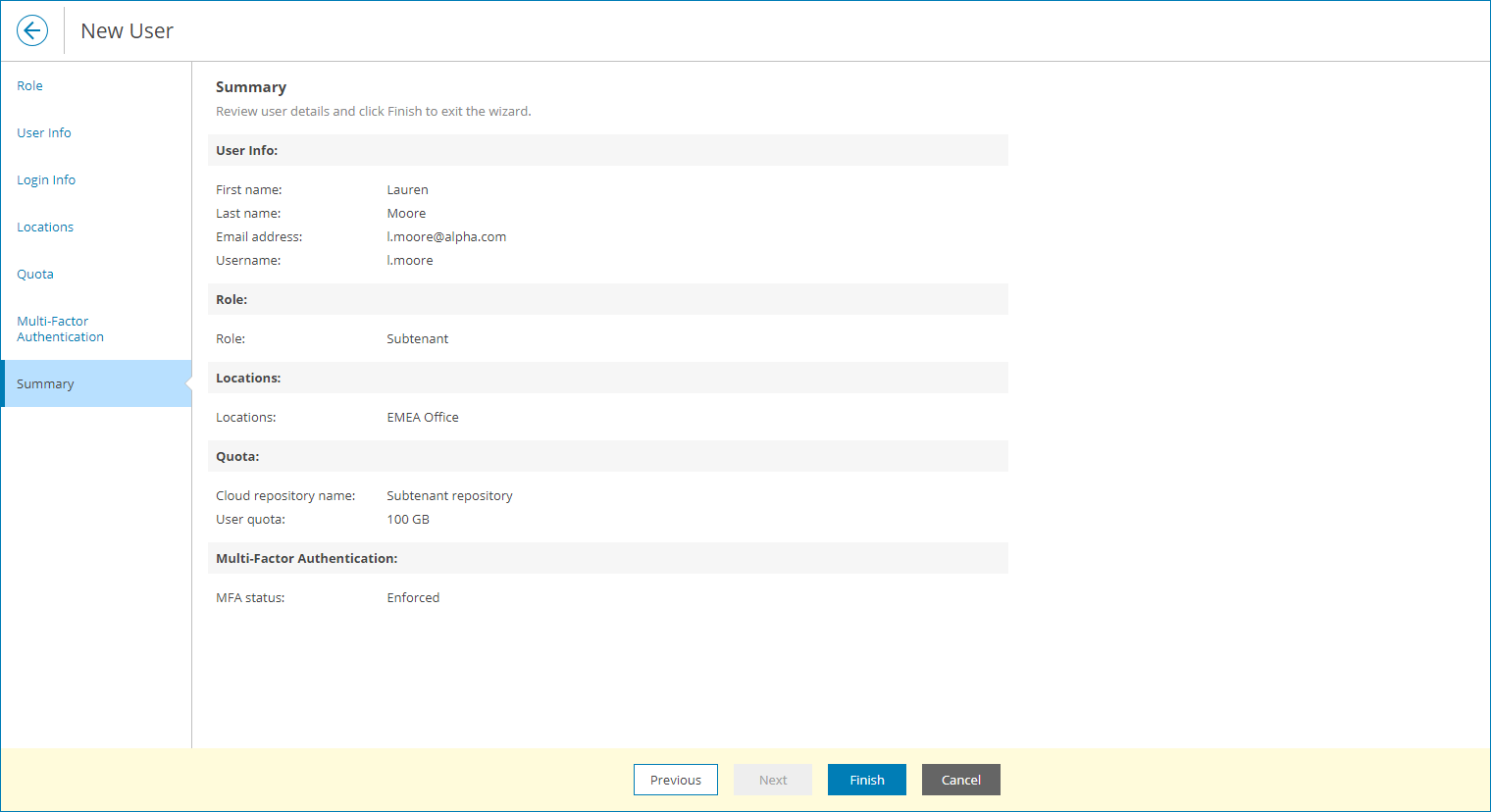Image resolution: width=1491 pixels, height=812 pixels.
Task: Select the Summary step in sidebar
Action: click(96, 383)
